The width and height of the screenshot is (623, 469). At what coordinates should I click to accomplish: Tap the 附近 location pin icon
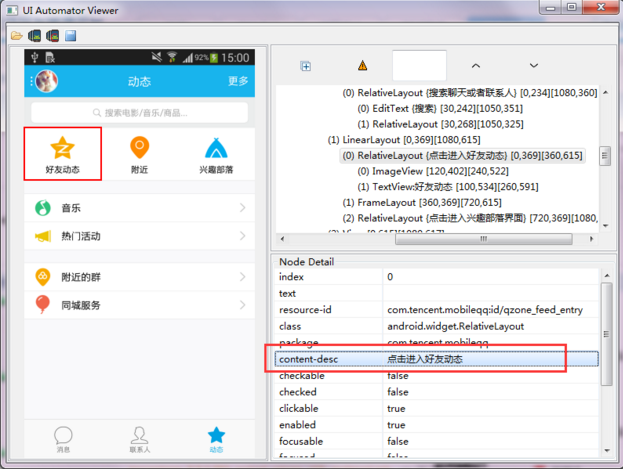(139, 147)
